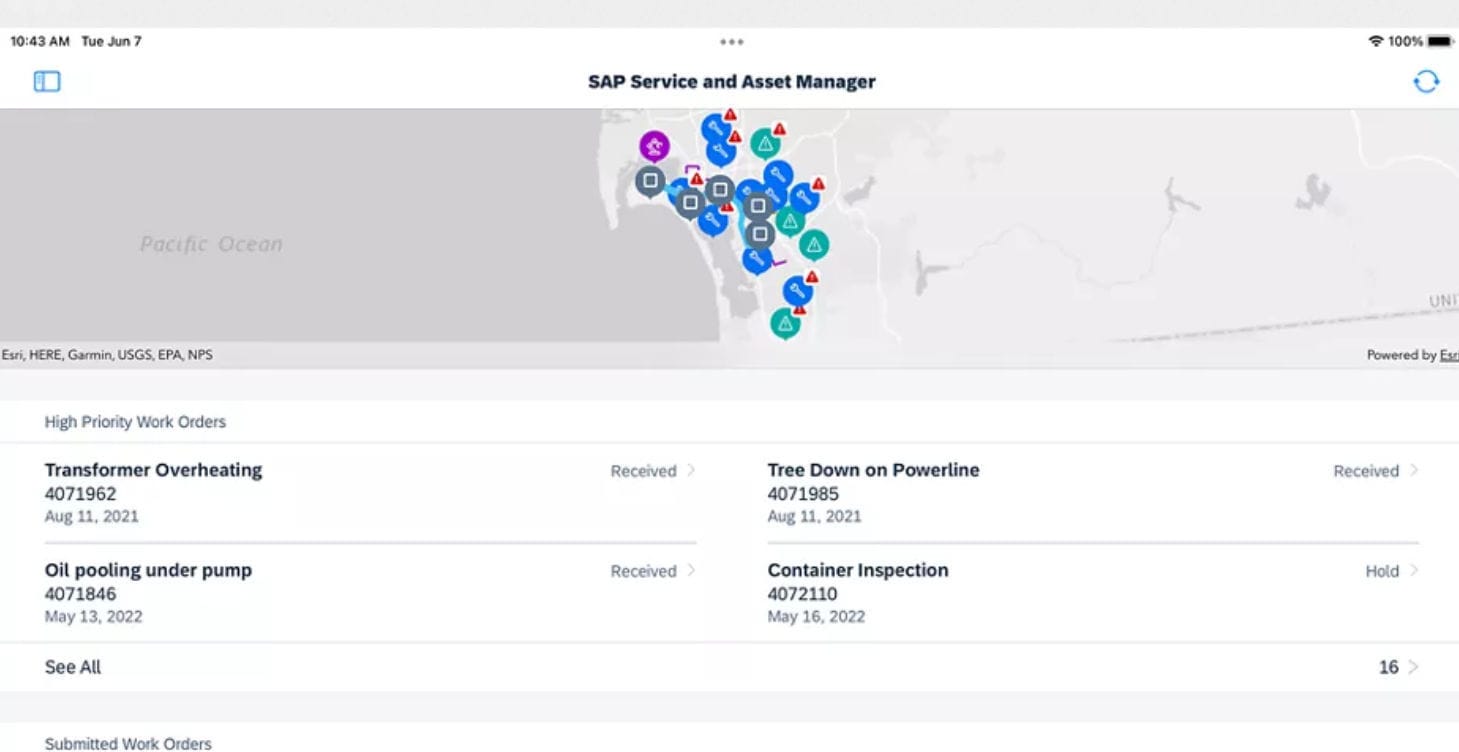This screenshot has height=752, width=1459.
Task: Tap the sync refresh icon
Action: [1426, 81]
